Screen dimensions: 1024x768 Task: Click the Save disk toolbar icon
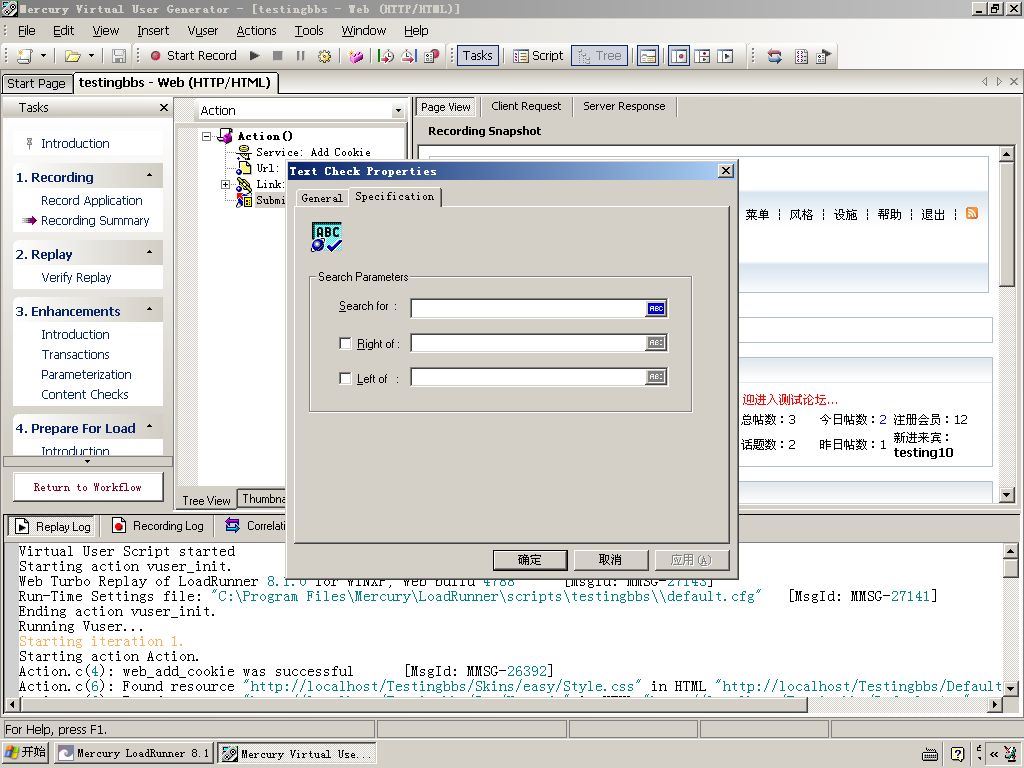coord(119,56)
